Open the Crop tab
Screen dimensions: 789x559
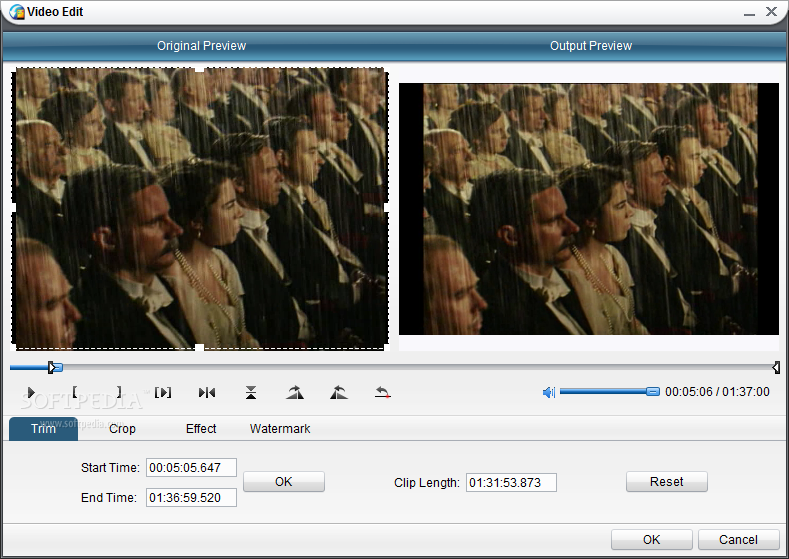click(x=122, y=429)
